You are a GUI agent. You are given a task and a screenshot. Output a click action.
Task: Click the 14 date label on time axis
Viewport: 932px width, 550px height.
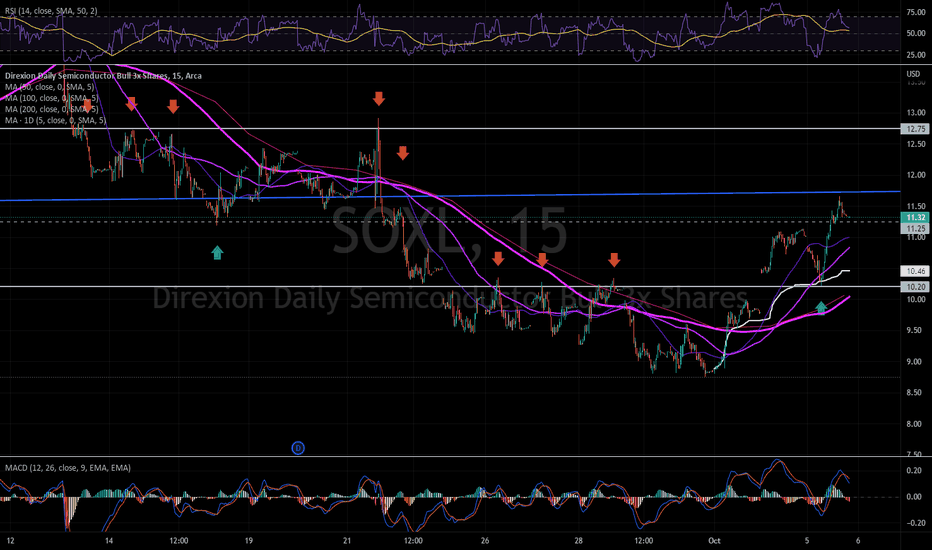click(x=109, y=540)
